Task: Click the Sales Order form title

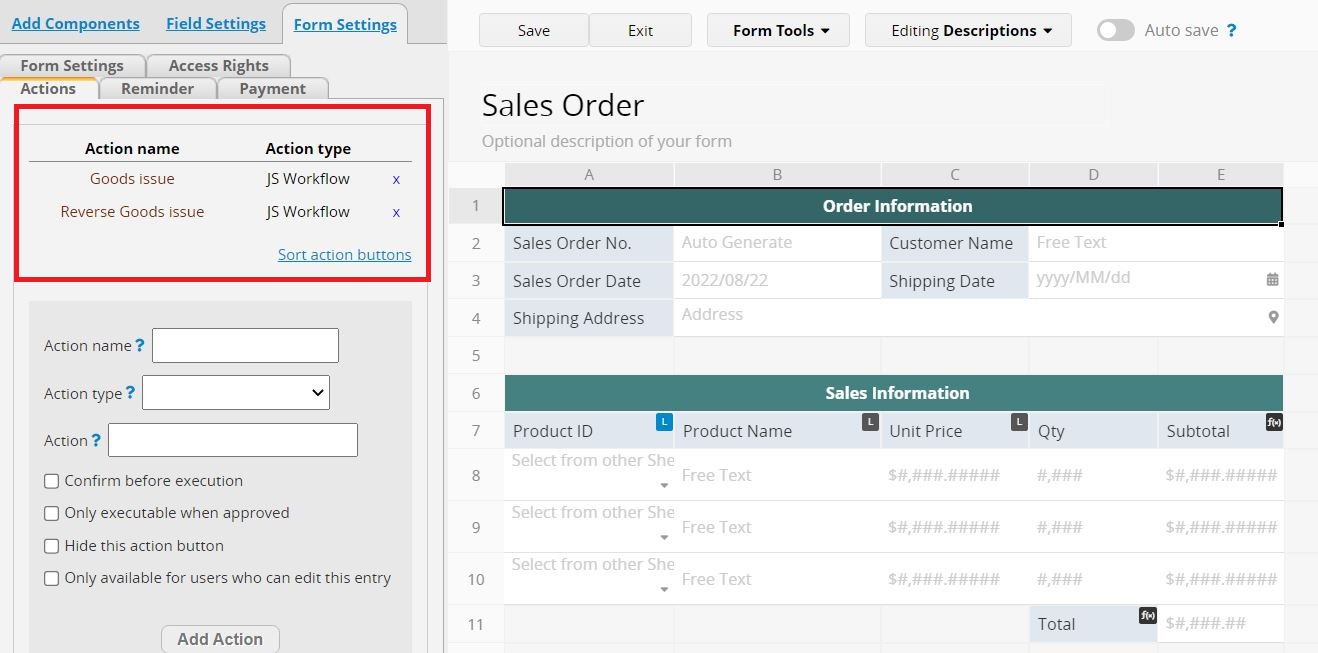Action: (563, 105)
